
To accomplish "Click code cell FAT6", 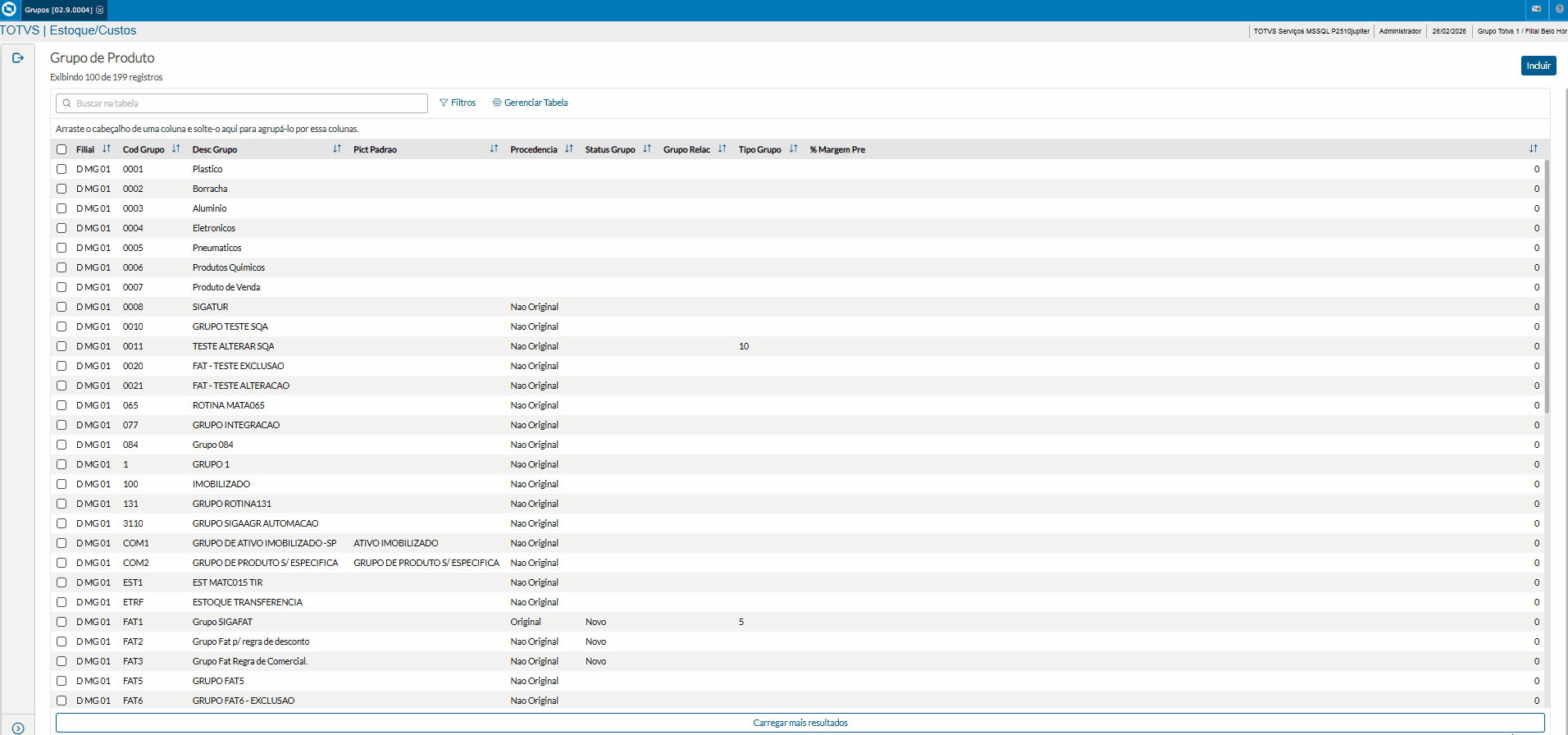I will 133,701.
